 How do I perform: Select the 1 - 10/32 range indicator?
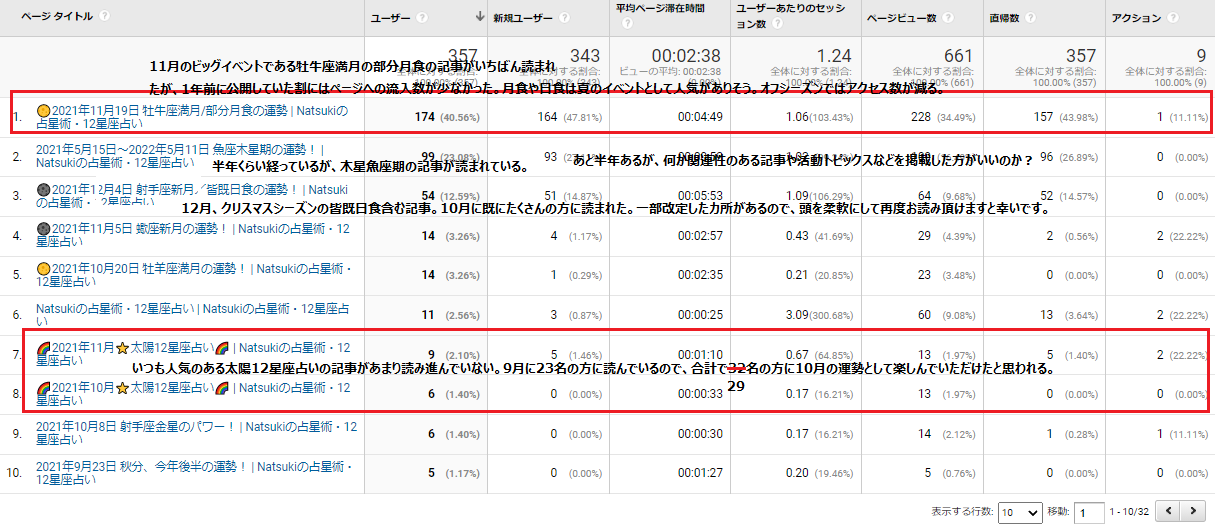click(x=1130, y=512)
